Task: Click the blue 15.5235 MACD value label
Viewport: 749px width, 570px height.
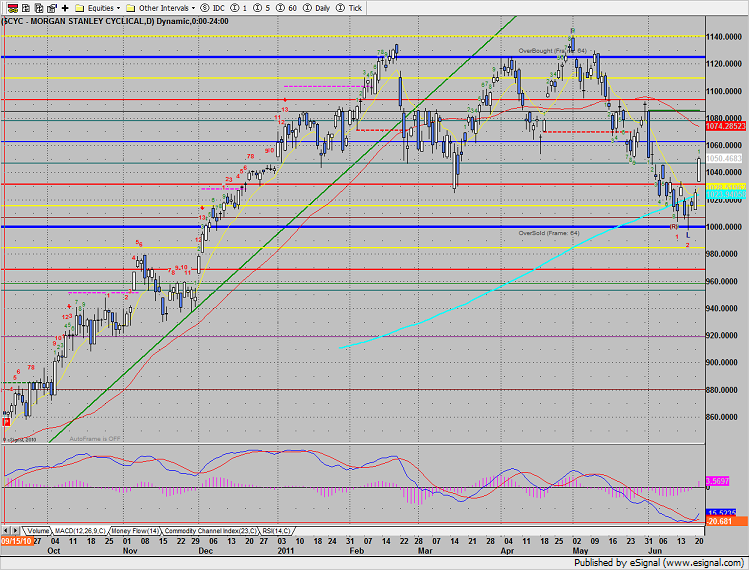Action: click(721, 512)
